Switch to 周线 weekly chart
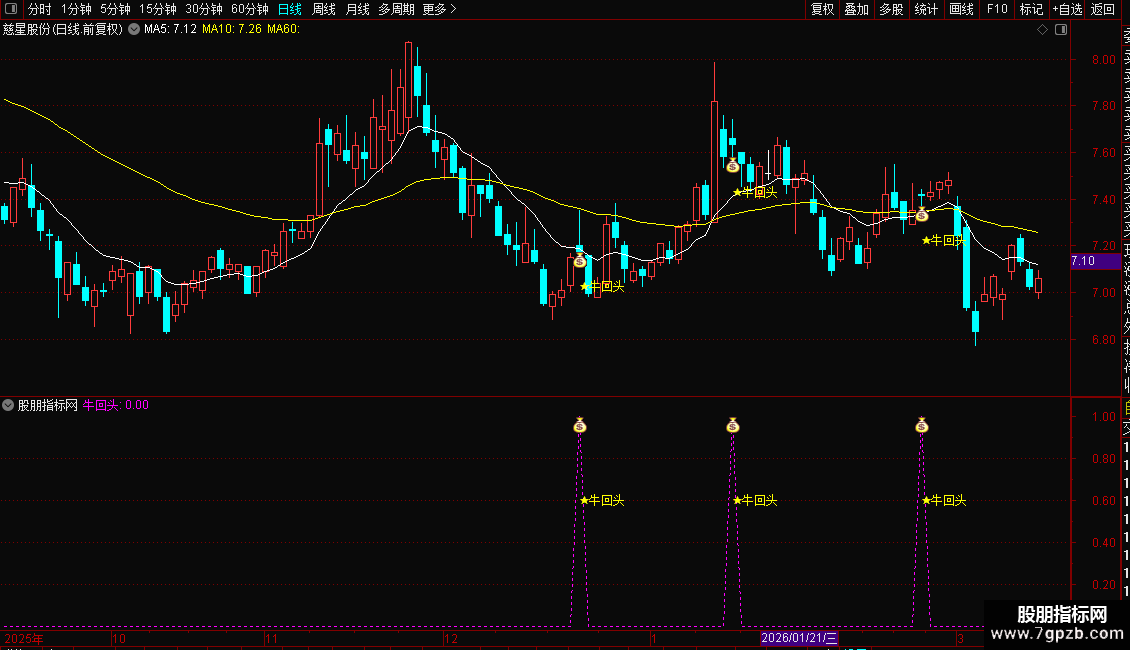This screenshot has height=650, width=1130. (x=324, y=9)
